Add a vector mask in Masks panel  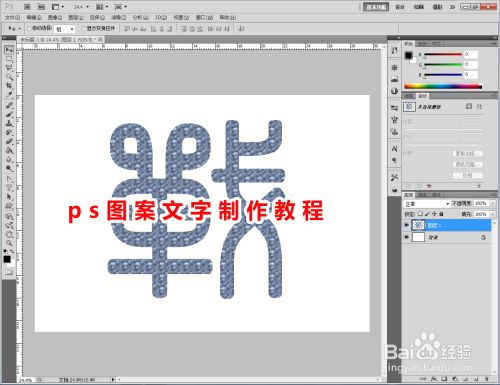tap(479, 106)
